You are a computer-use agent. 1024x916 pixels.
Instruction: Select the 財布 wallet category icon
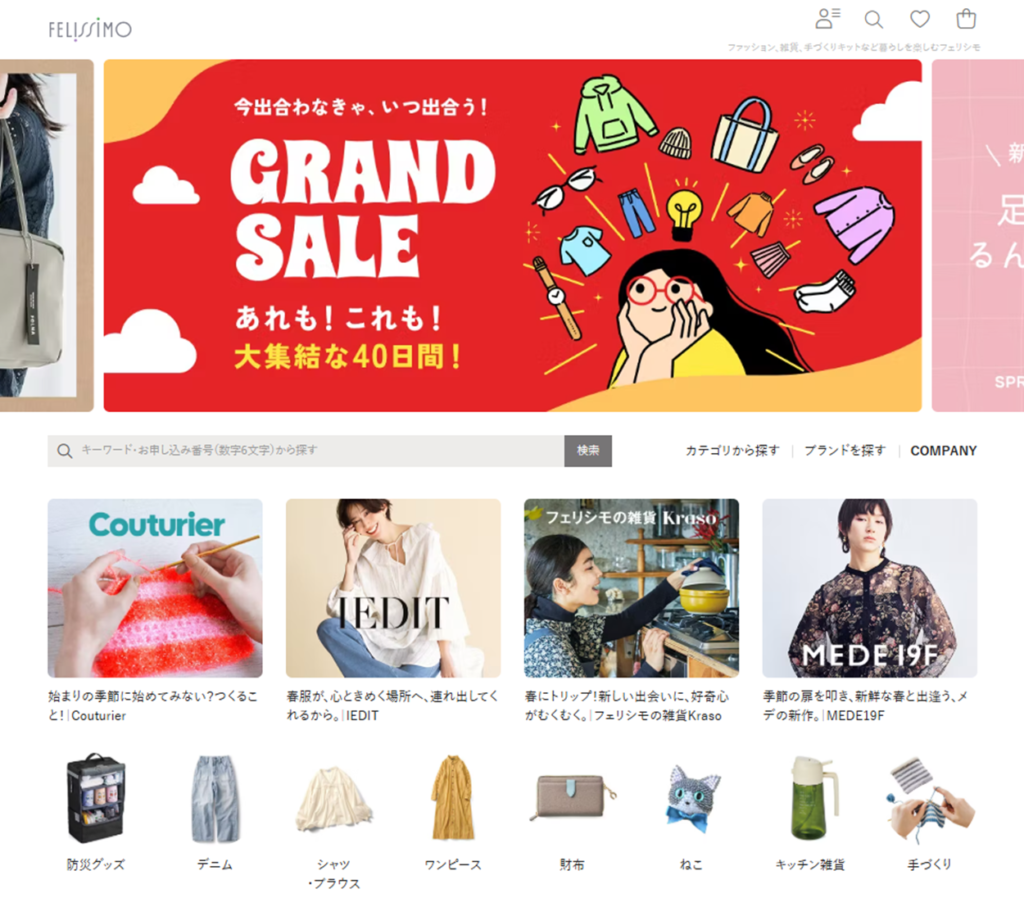[x=573, y=797]
